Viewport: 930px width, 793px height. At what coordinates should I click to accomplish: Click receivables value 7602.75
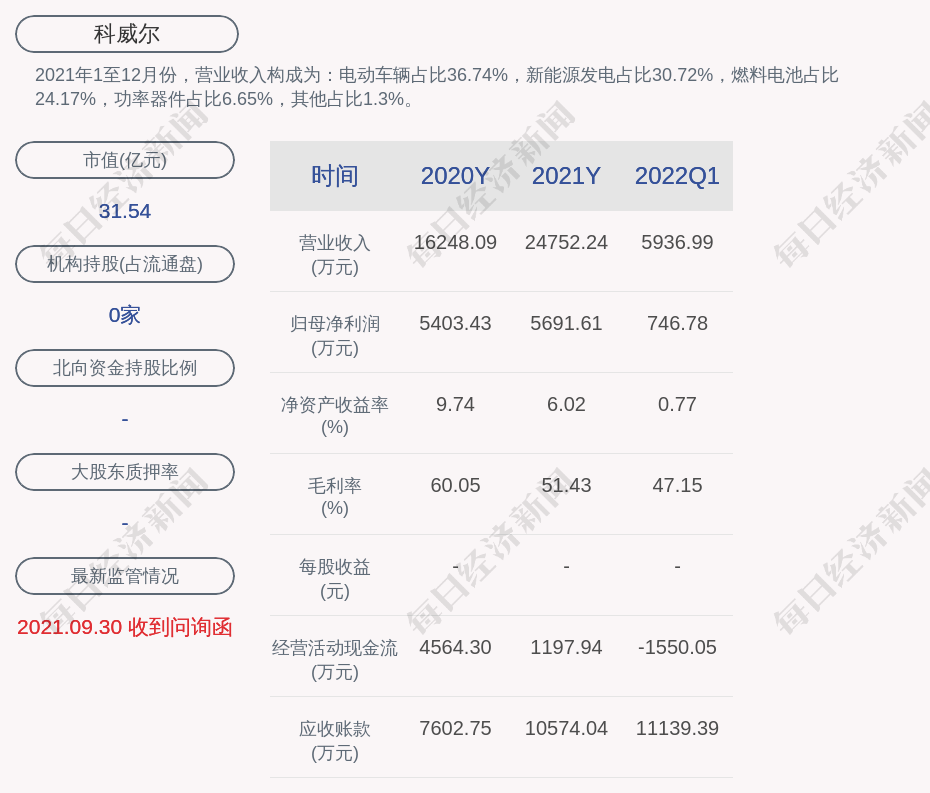coord(455,728)
